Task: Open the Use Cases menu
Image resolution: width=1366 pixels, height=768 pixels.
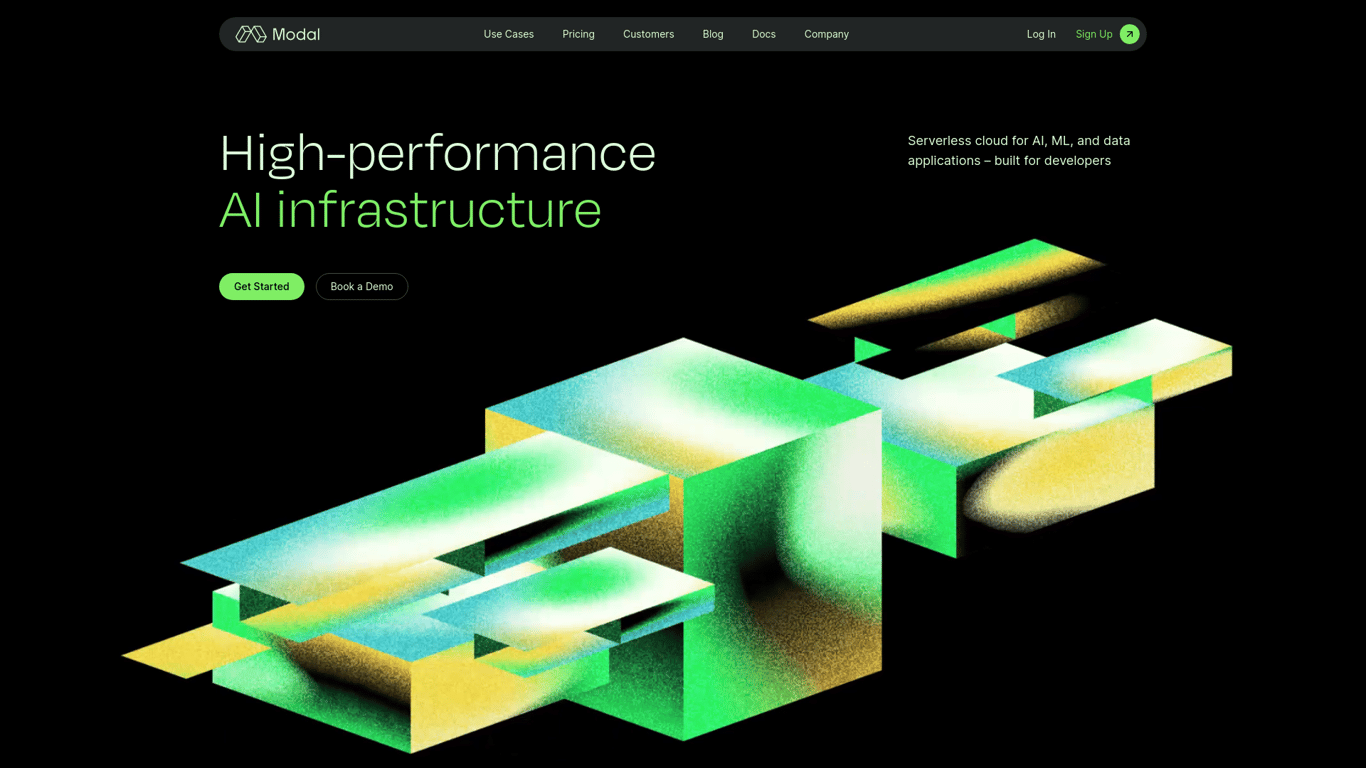Action: point(509,34)
